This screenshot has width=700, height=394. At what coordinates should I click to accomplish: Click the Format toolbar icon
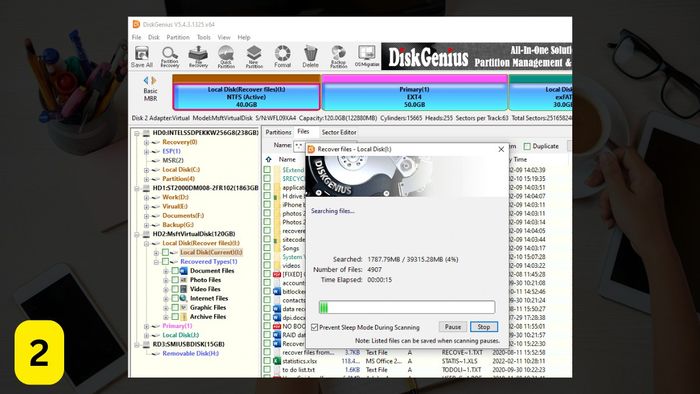click(x=282, y=57)
